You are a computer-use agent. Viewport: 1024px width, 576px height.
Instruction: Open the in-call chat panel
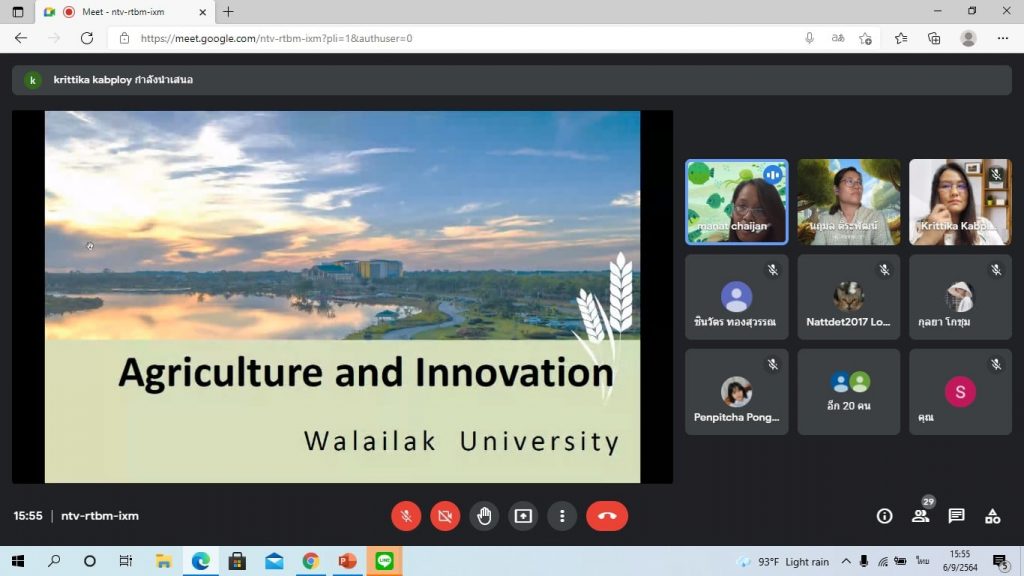coord(956,516)
